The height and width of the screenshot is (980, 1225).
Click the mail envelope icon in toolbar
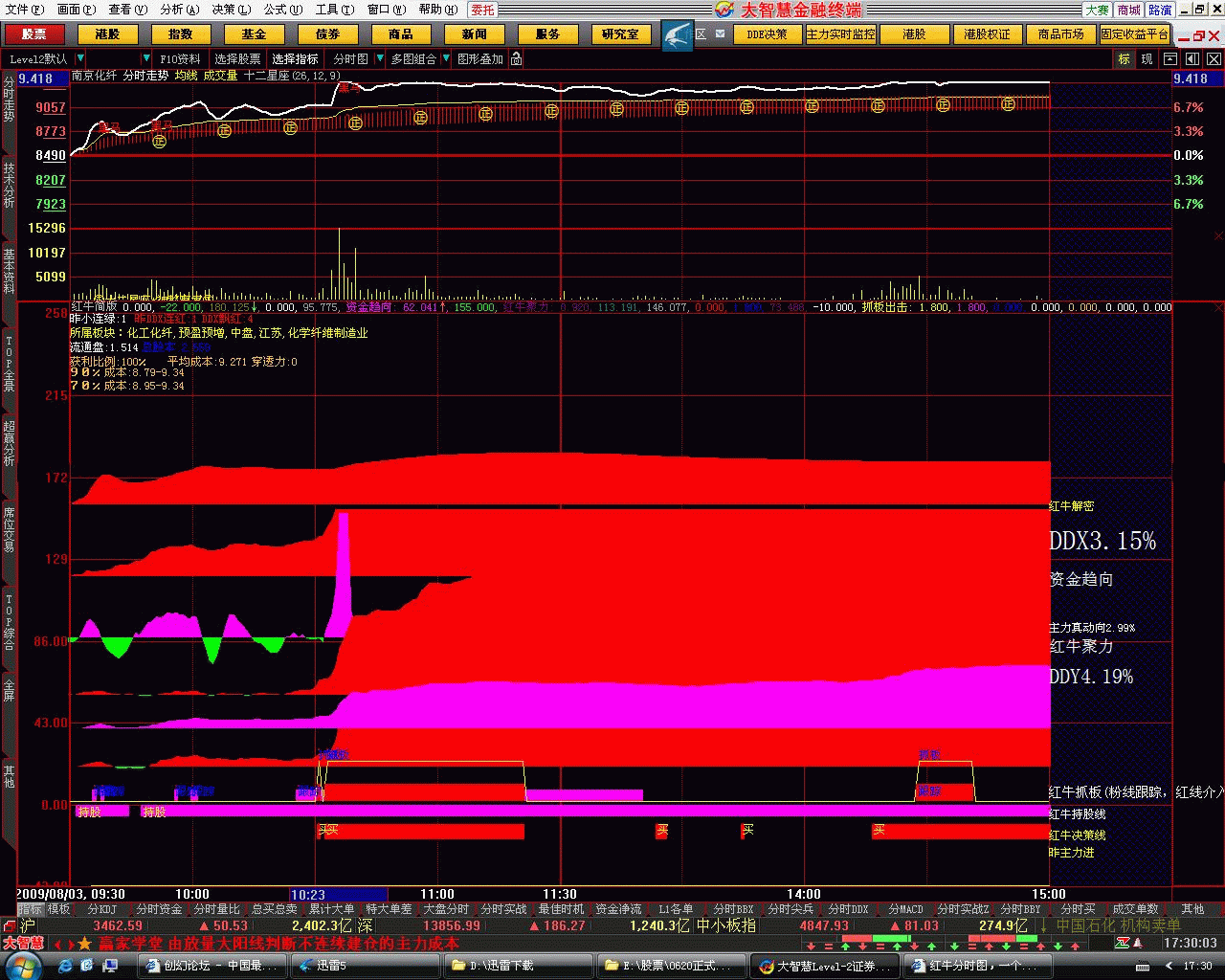(720, 33)
